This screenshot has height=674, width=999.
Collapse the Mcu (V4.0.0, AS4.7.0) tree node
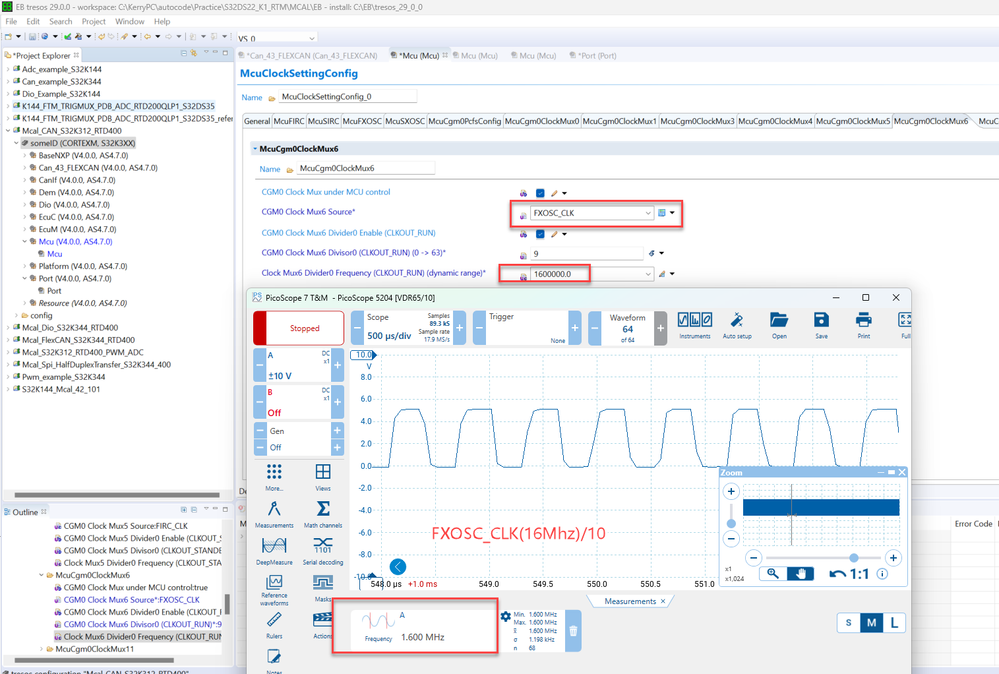coord(25,241)
